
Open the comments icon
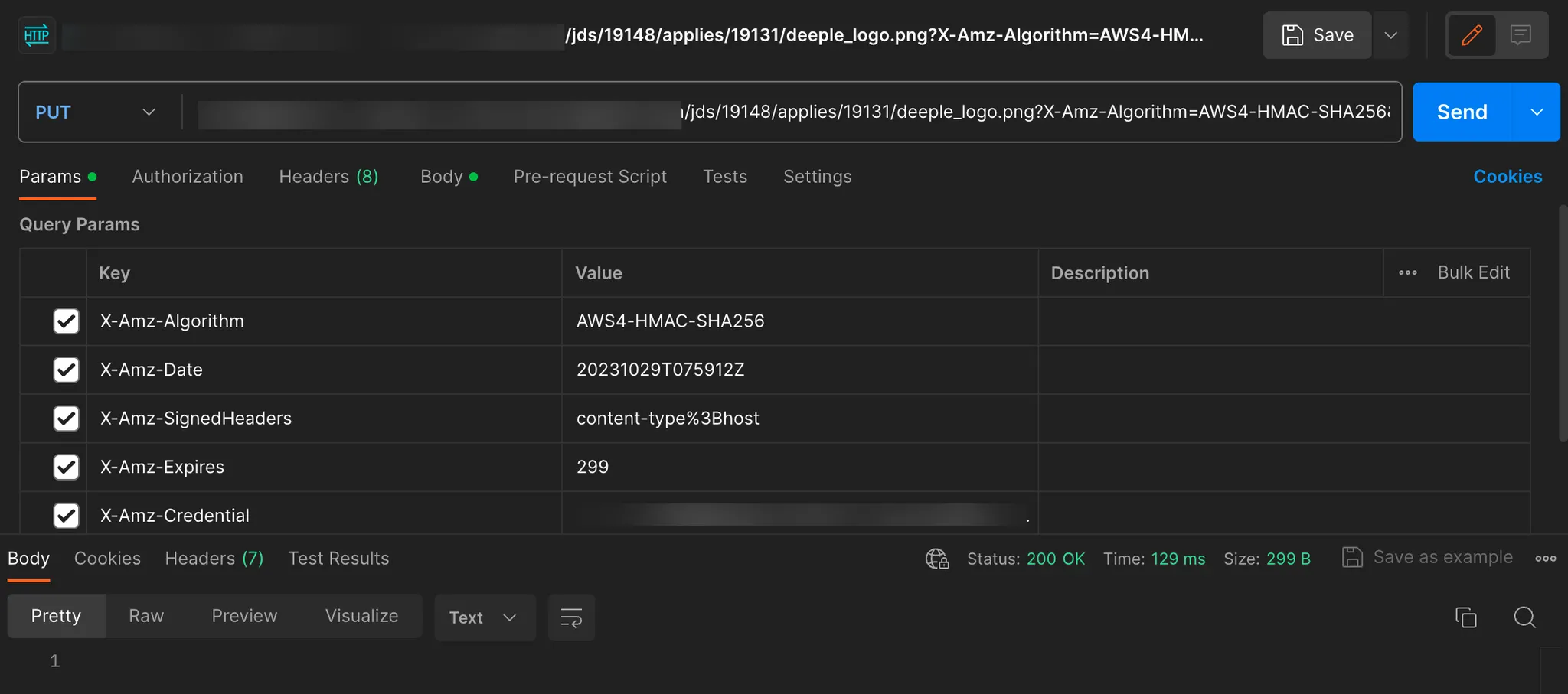coord(1521,35)
